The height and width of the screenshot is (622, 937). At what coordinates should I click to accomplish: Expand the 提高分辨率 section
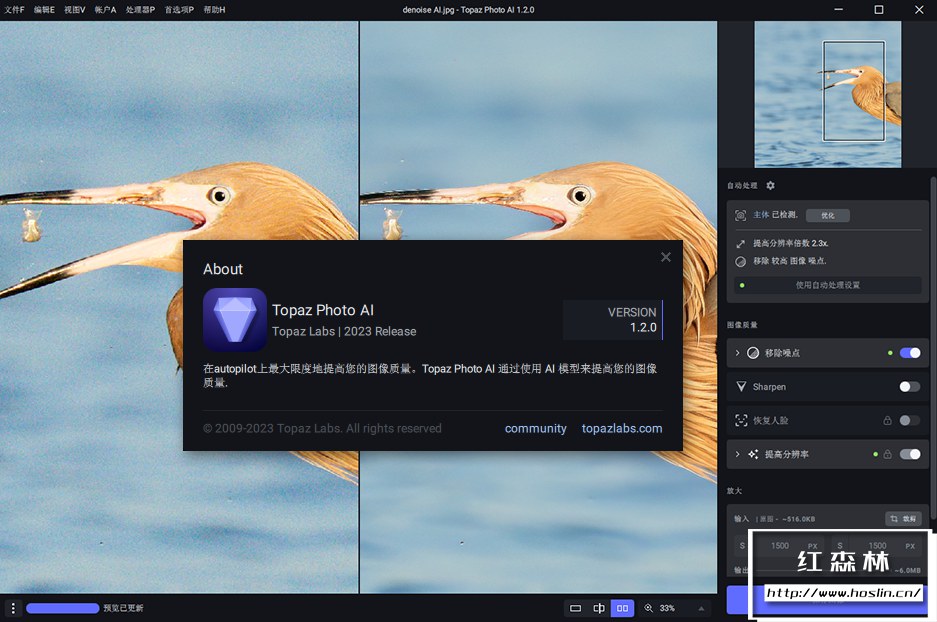tap(737, 454)
